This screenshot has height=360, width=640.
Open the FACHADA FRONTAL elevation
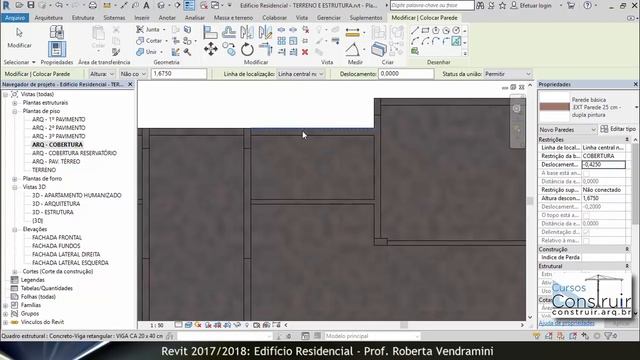click(x=57, y=238)
